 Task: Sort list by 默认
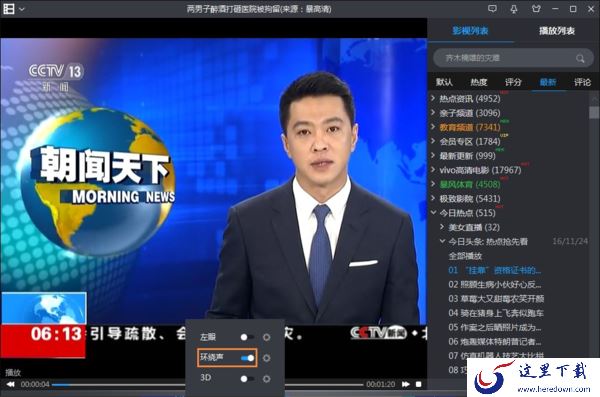click(444, 82)
